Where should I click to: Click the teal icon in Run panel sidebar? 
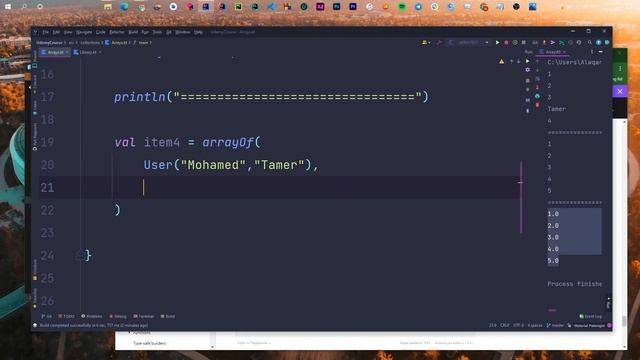pos(537,96)
